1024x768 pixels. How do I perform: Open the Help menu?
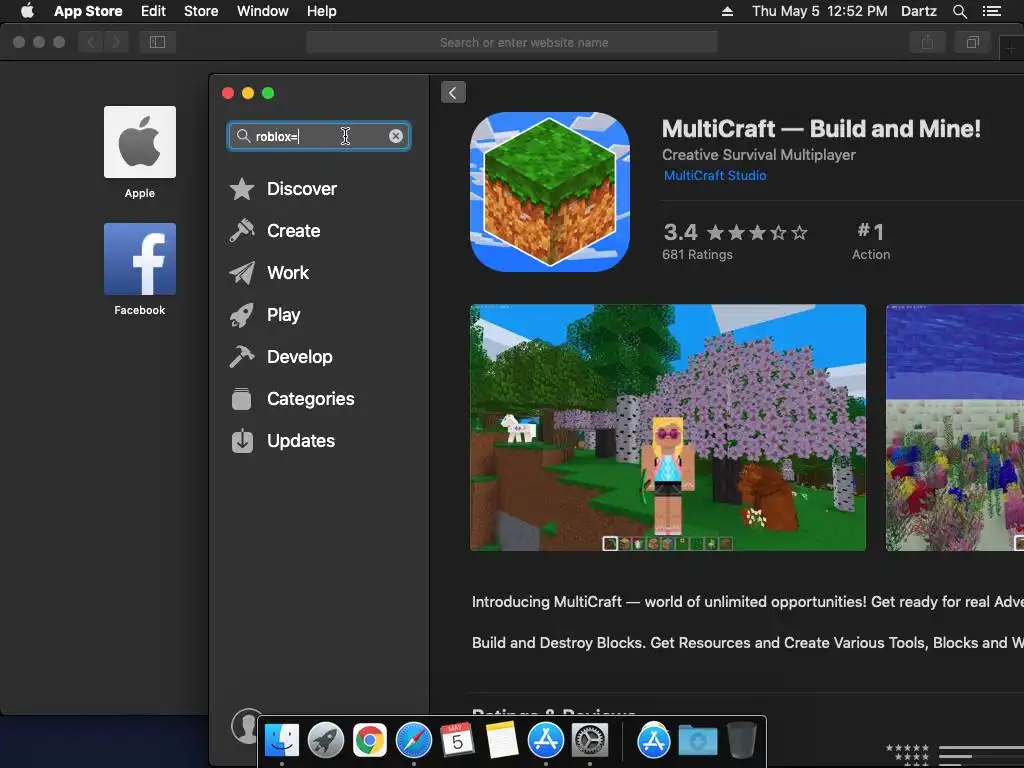(x=321, y=11)
